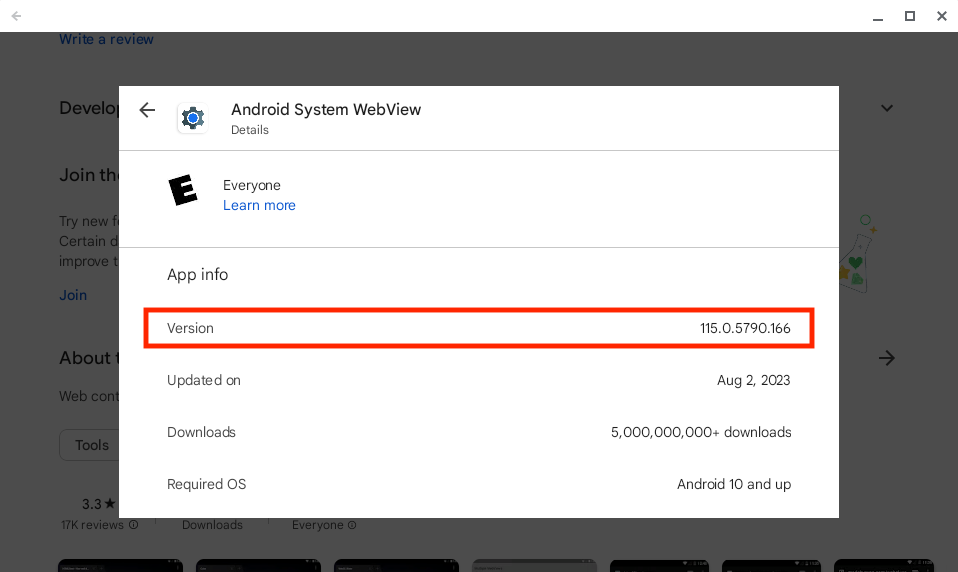
Task: Click the 5,000,000,000+ downloads value
Action: point(701,432)
